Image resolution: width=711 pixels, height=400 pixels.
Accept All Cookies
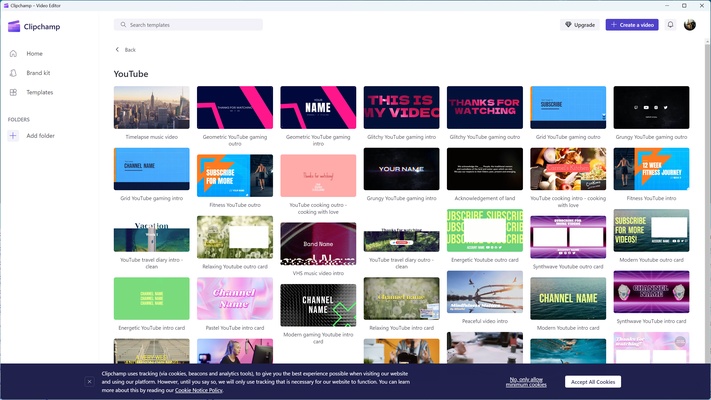[593, 382]
